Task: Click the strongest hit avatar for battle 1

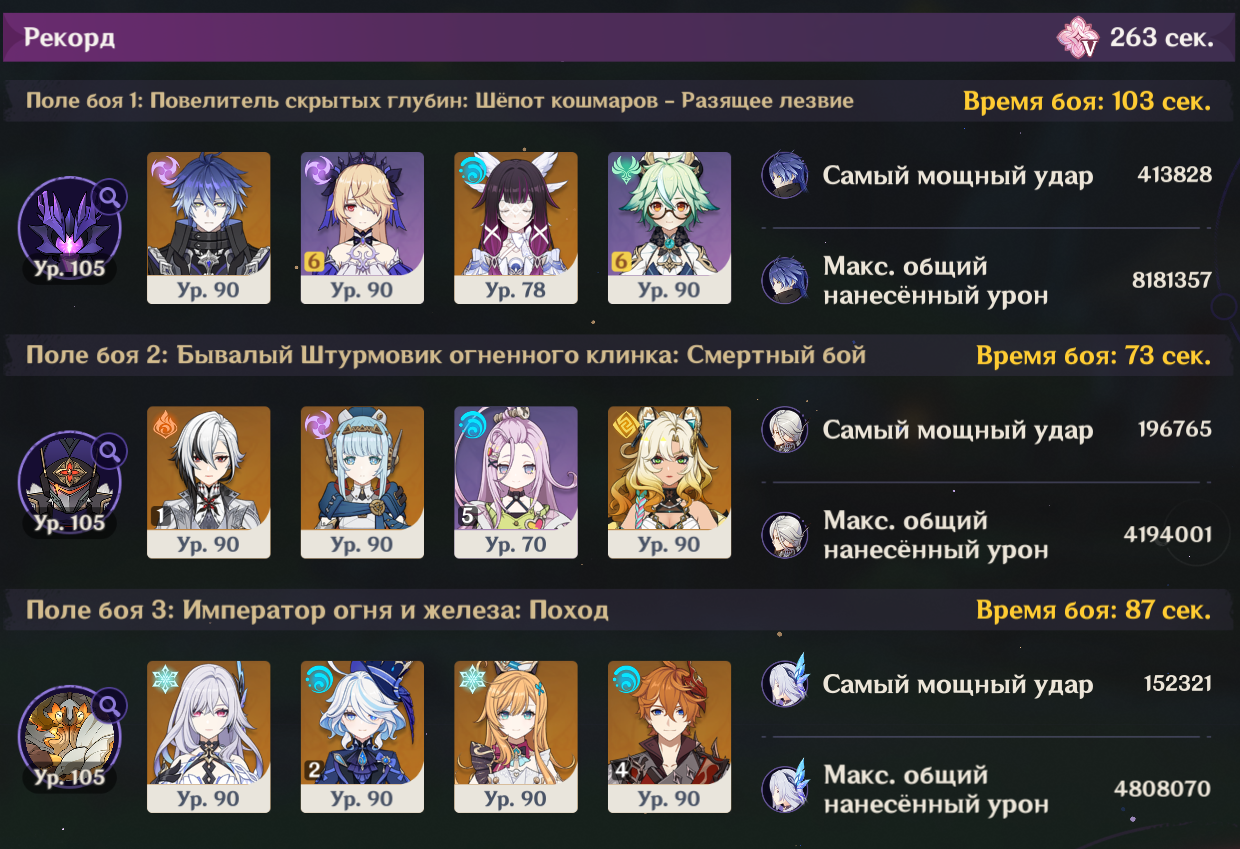Action: pos(785,176)
